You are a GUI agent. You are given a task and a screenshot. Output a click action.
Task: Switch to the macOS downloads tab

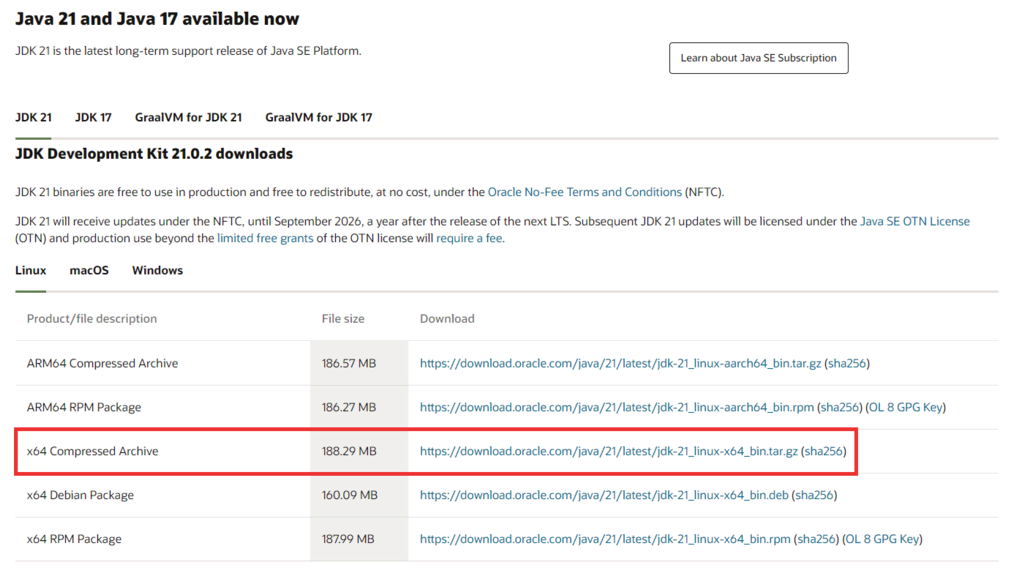[x=89, y=270]
